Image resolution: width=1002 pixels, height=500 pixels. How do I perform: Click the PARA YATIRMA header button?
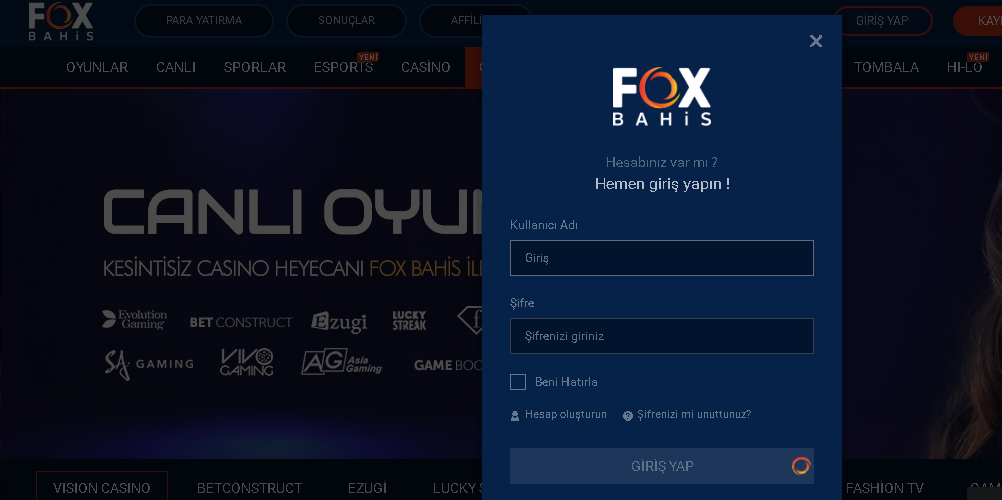204,20
